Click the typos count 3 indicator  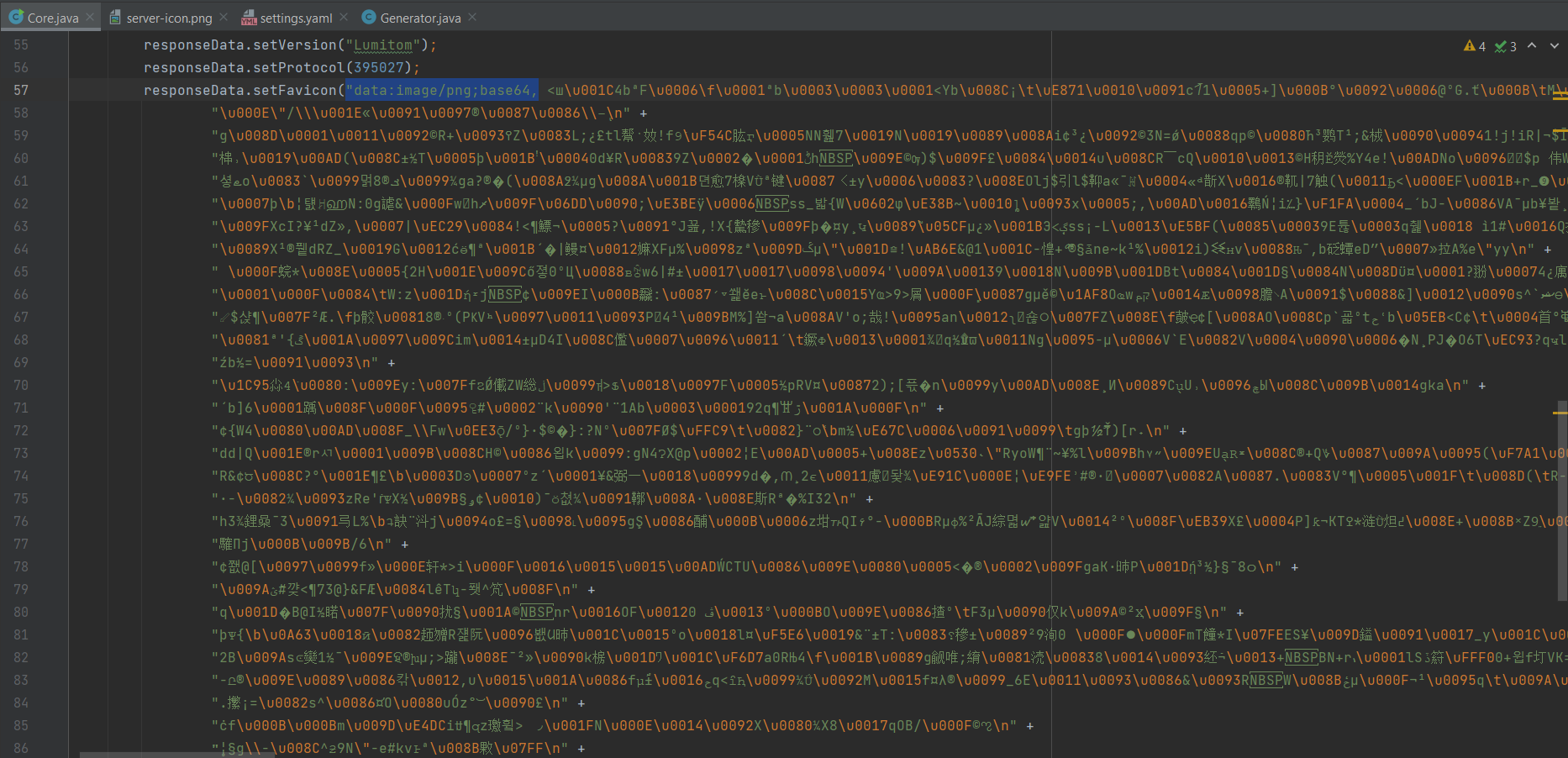1513,46
